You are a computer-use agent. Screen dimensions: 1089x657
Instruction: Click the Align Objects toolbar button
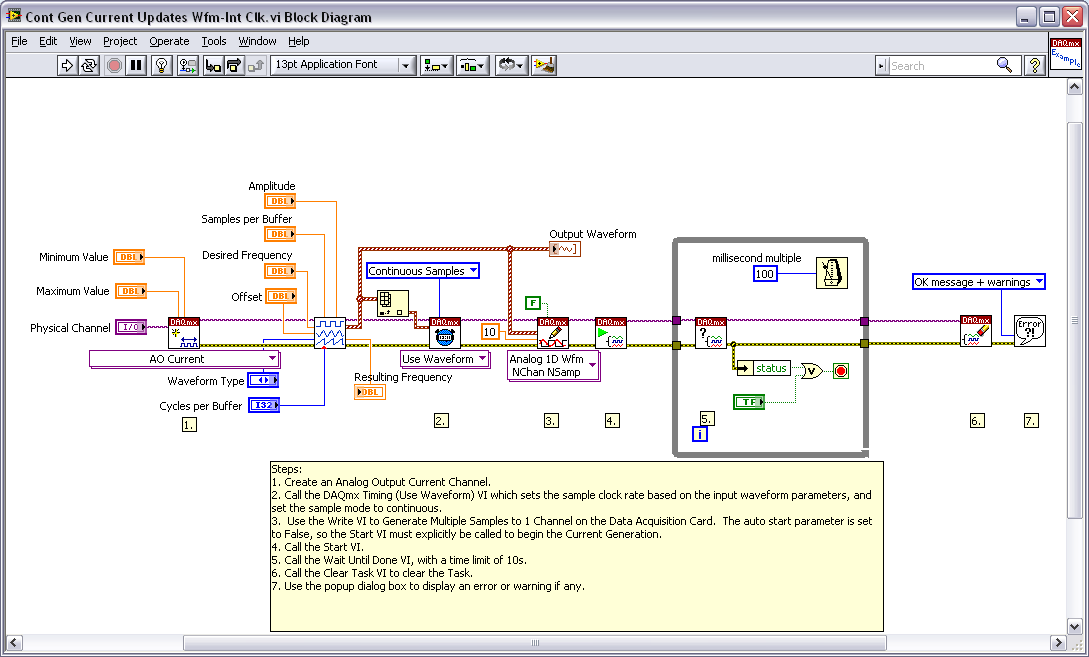pyautogui.click(x=434, y=65)
